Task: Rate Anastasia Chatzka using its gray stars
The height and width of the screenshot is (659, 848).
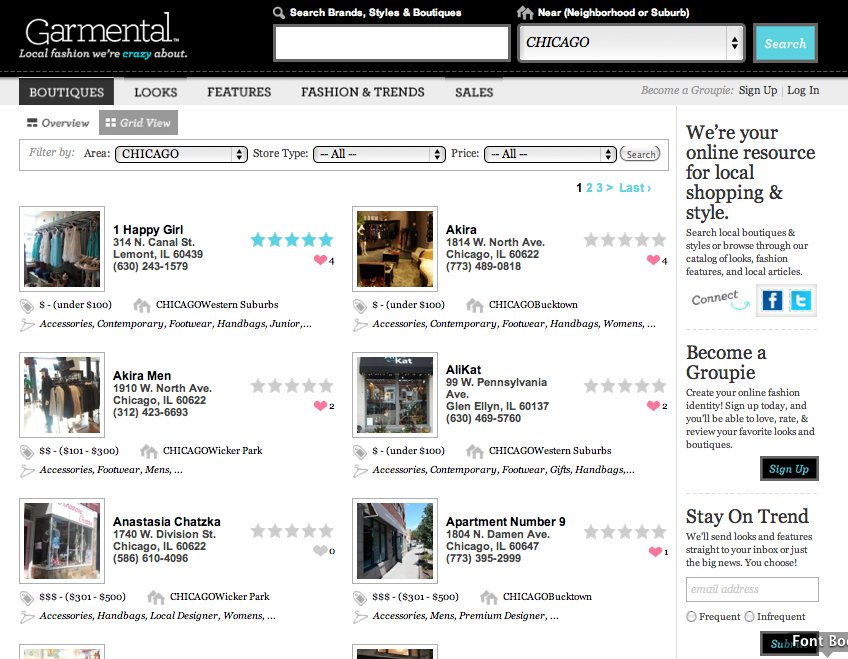Action: click(292, 531)
